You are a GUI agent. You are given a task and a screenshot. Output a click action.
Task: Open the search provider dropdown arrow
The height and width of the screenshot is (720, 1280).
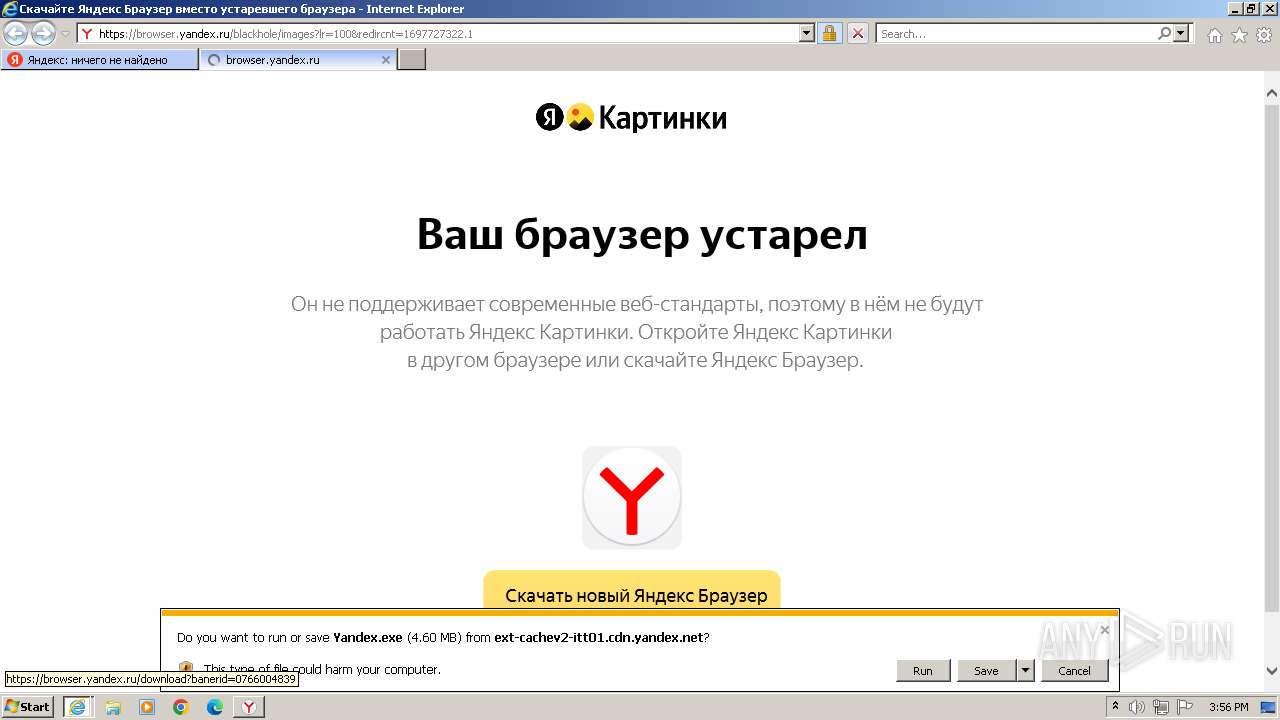point(1181,33)
